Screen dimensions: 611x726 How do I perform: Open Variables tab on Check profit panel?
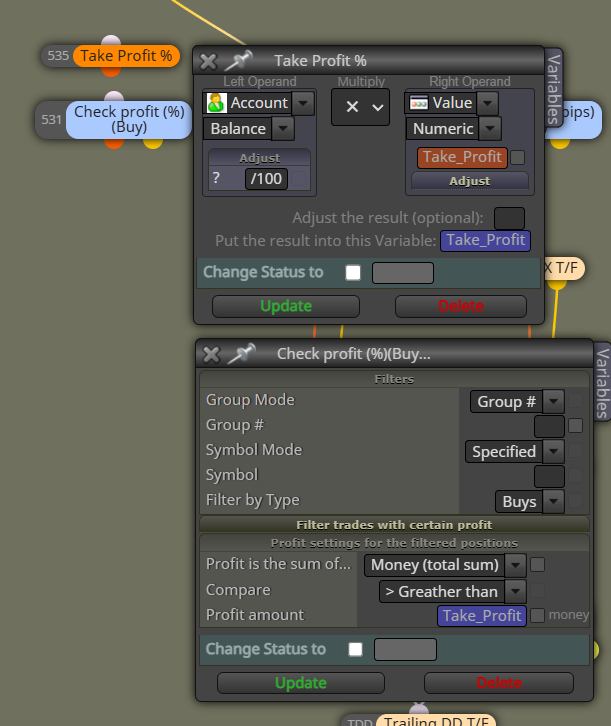[x=602, y=383]
